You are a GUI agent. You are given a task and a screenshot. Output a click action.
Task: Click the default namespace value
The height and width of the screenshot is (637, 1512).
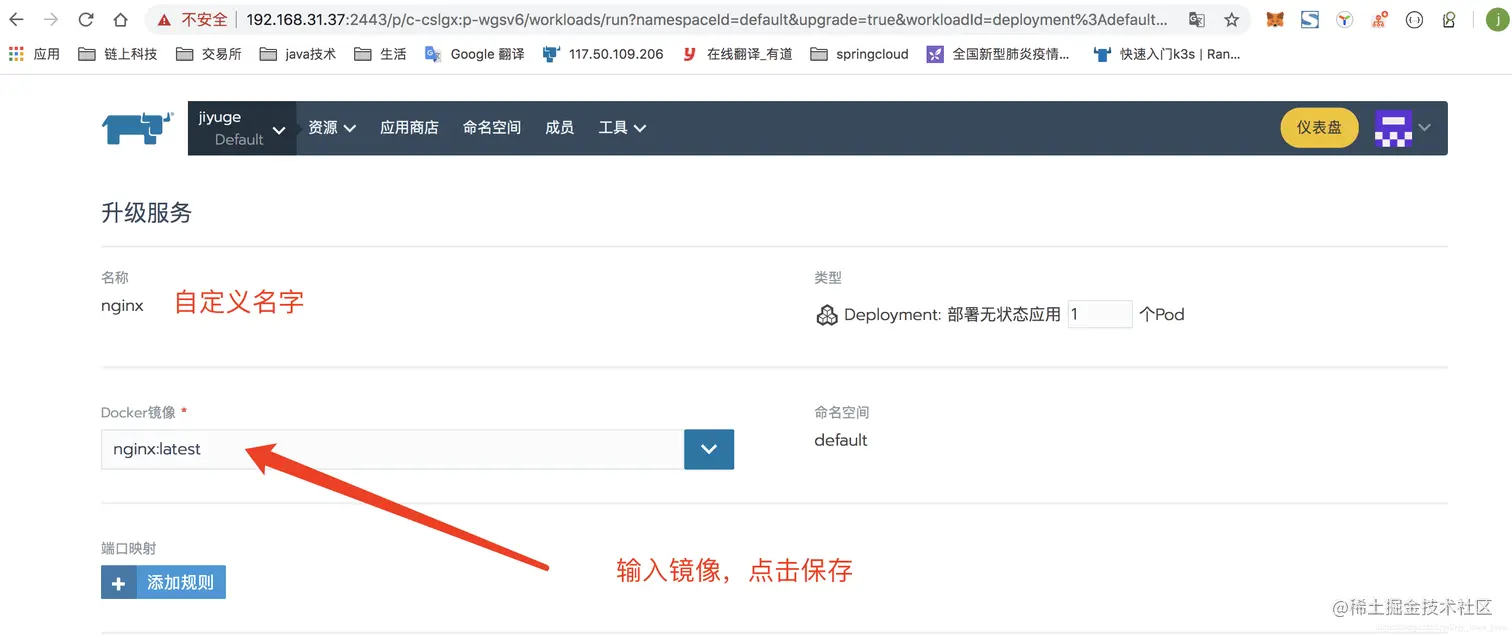coord(841,440)
